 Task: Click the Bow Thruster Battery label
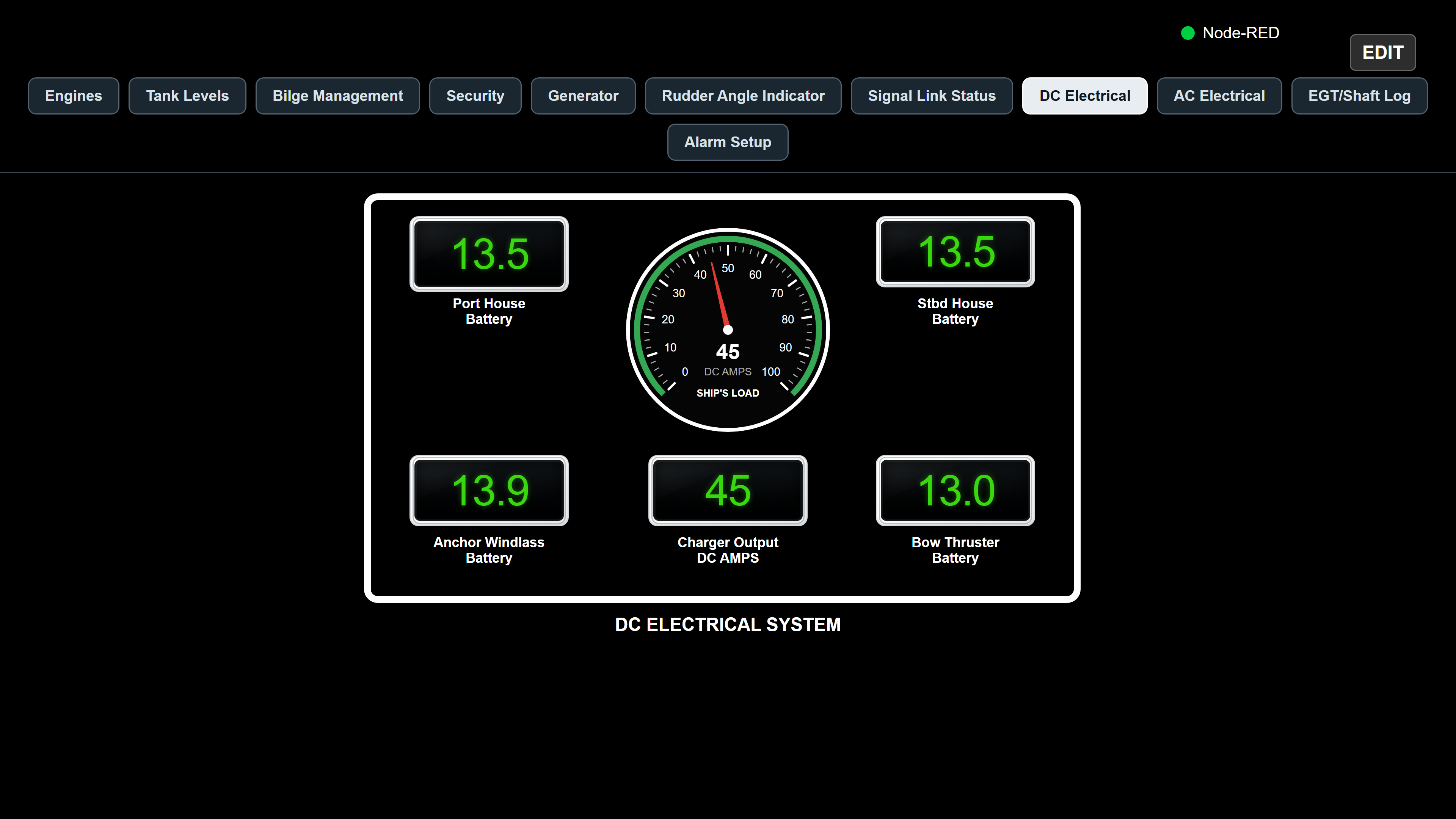click(x=955, y=551)
